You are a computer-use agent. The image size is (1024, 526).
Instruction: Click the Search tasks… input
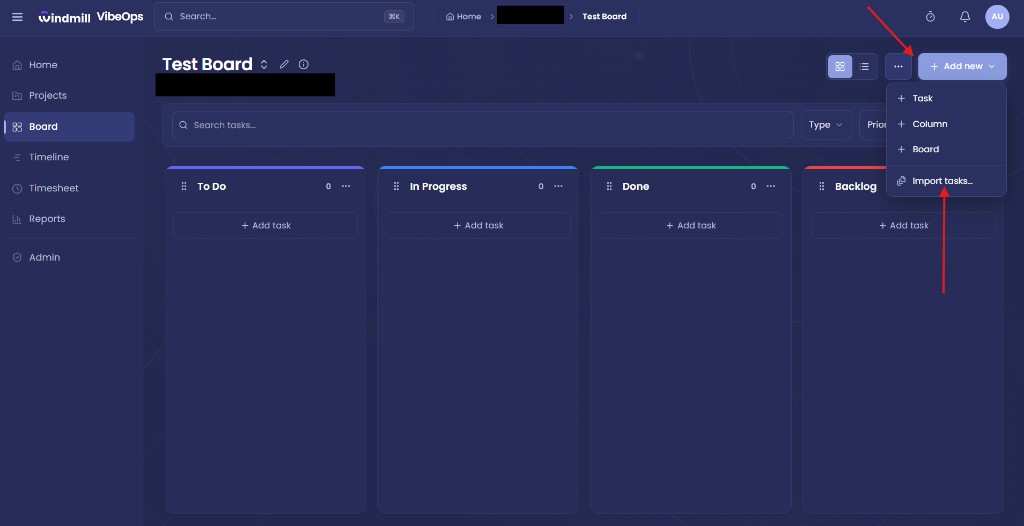click(483, 125)
